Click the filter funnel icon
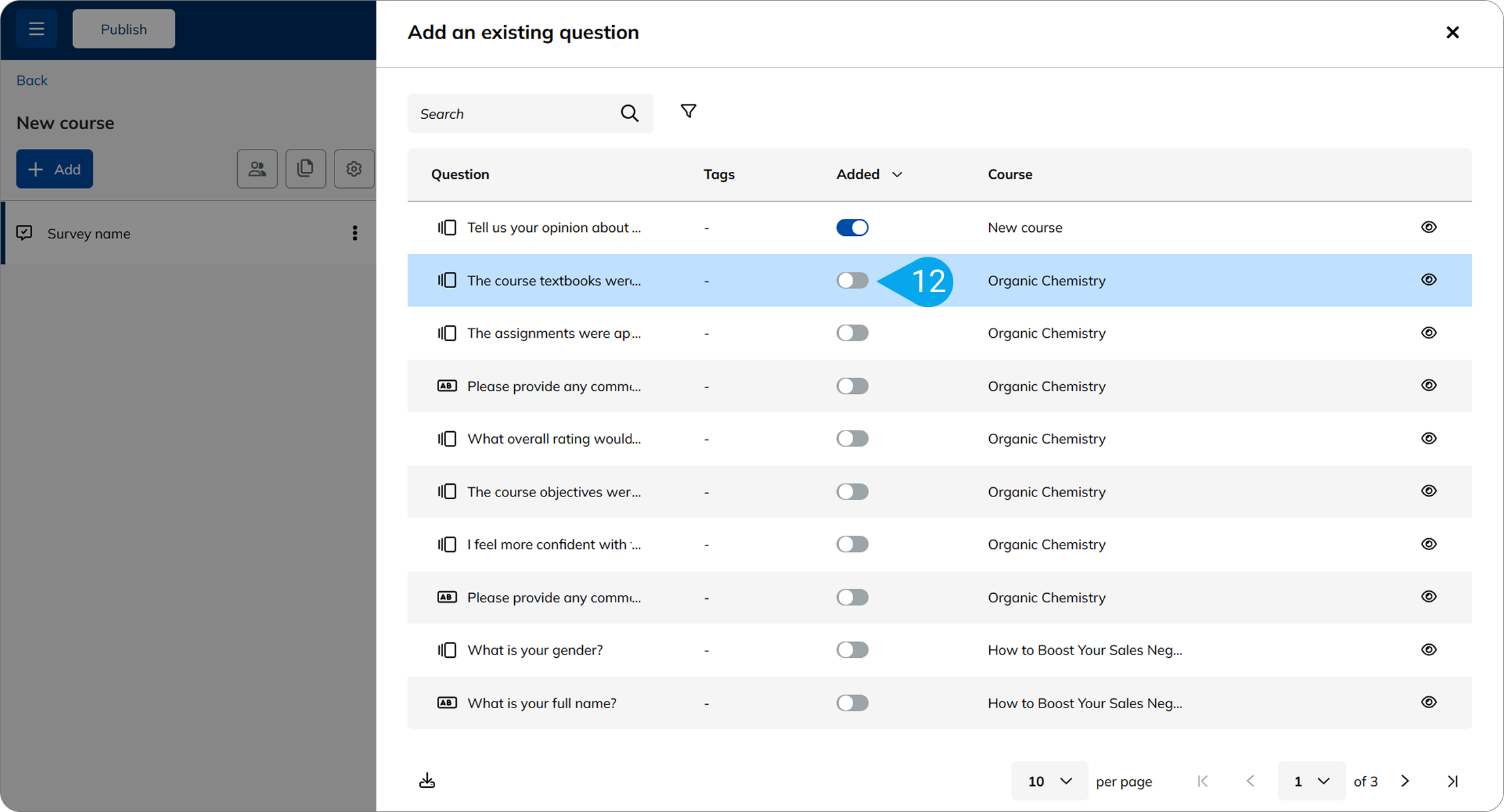Image resolution: width=1504 pixels, height=812 pixels. [688, 111]
